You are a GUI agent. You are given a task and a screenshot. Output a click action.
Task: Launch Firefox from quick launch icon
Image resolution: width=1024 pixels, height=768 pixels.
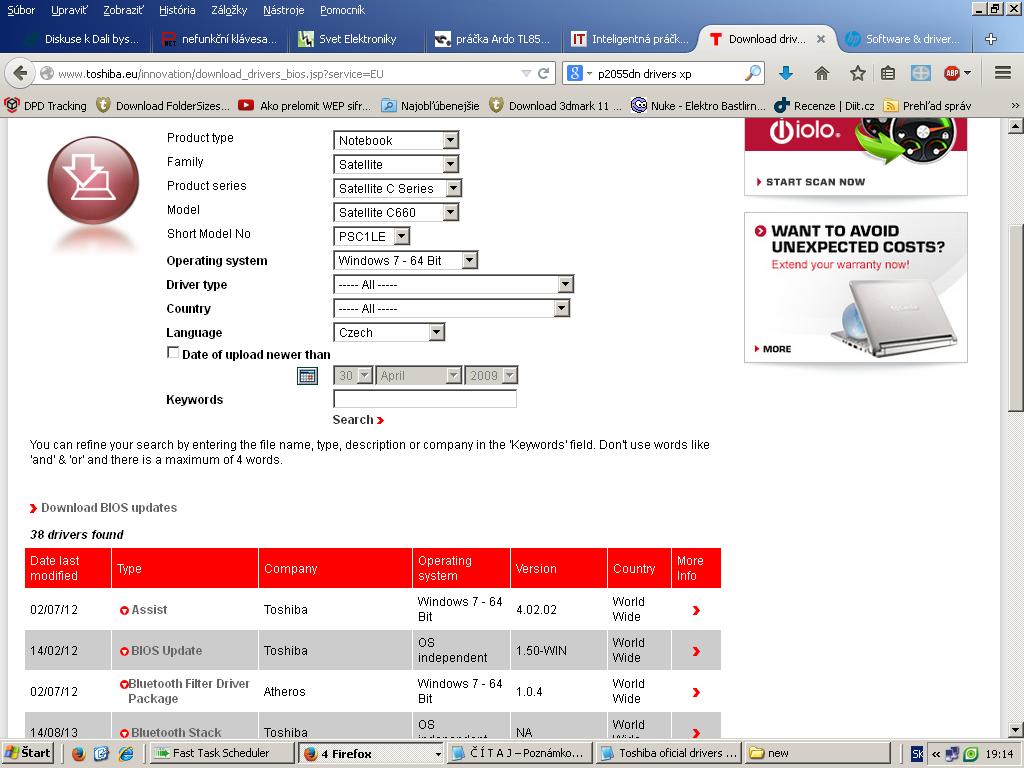pos(79,754)
